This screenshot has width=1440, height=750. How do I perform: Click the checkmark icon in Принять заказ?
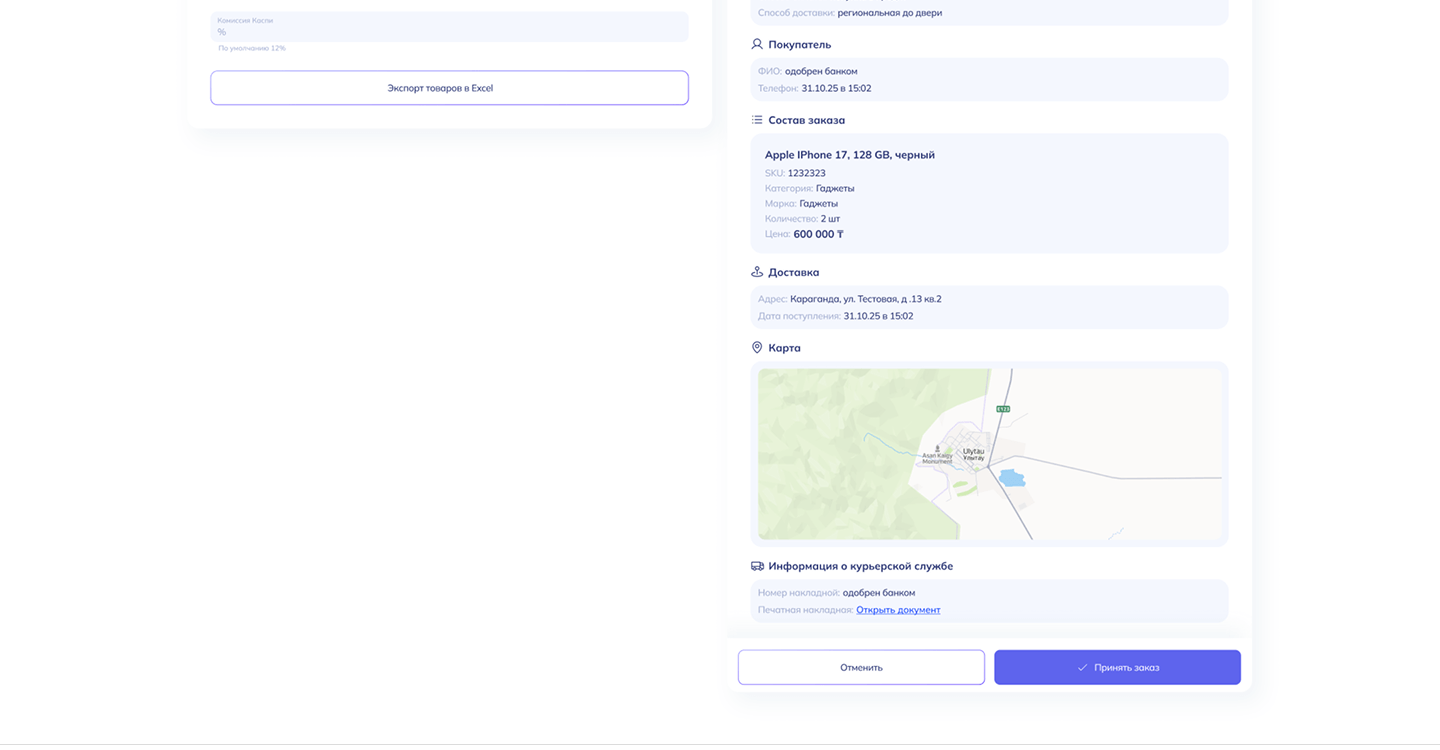(x=1082, y=667)
